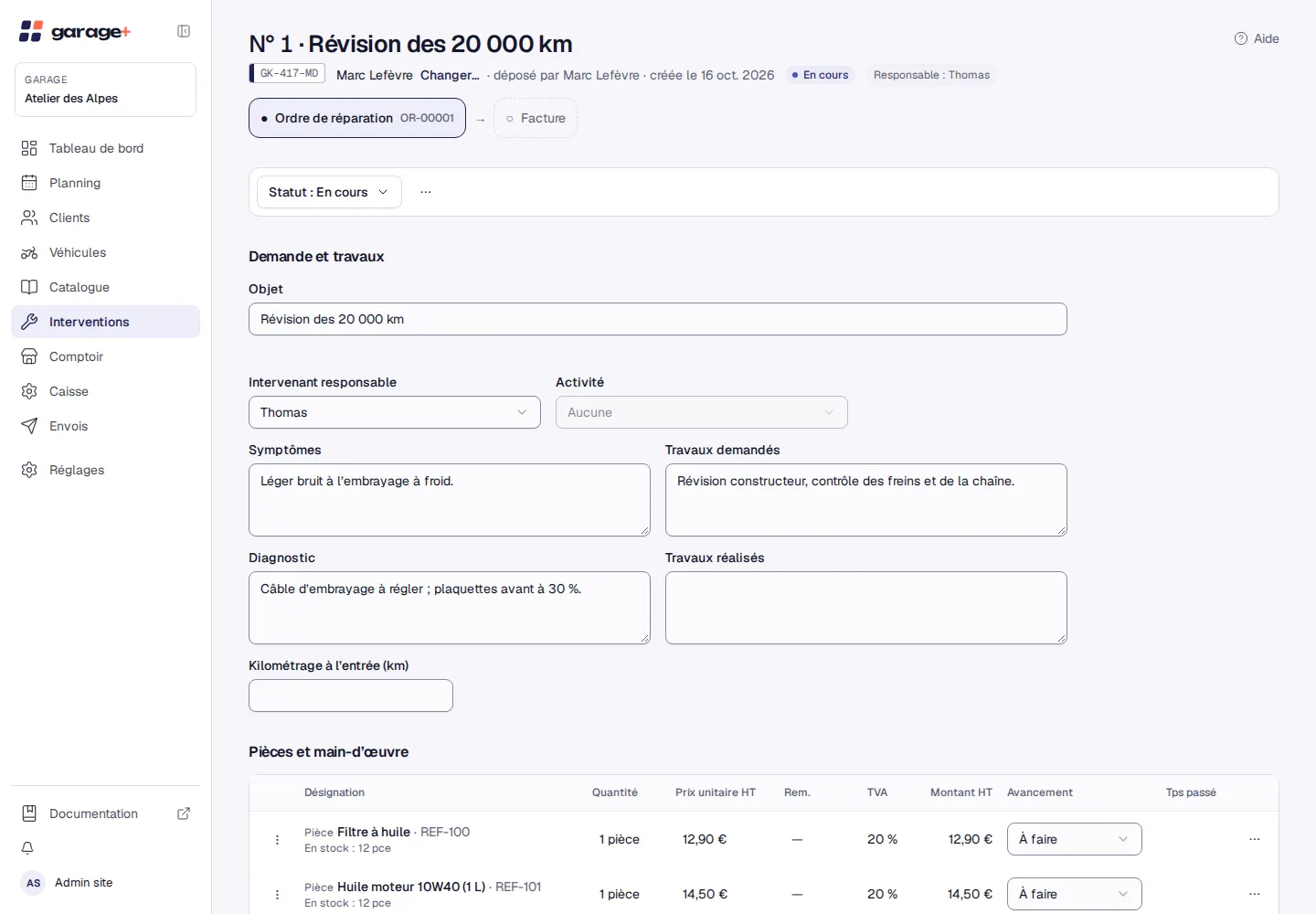
Task: Open notifications bell icon
Action: tap(27, 848)
